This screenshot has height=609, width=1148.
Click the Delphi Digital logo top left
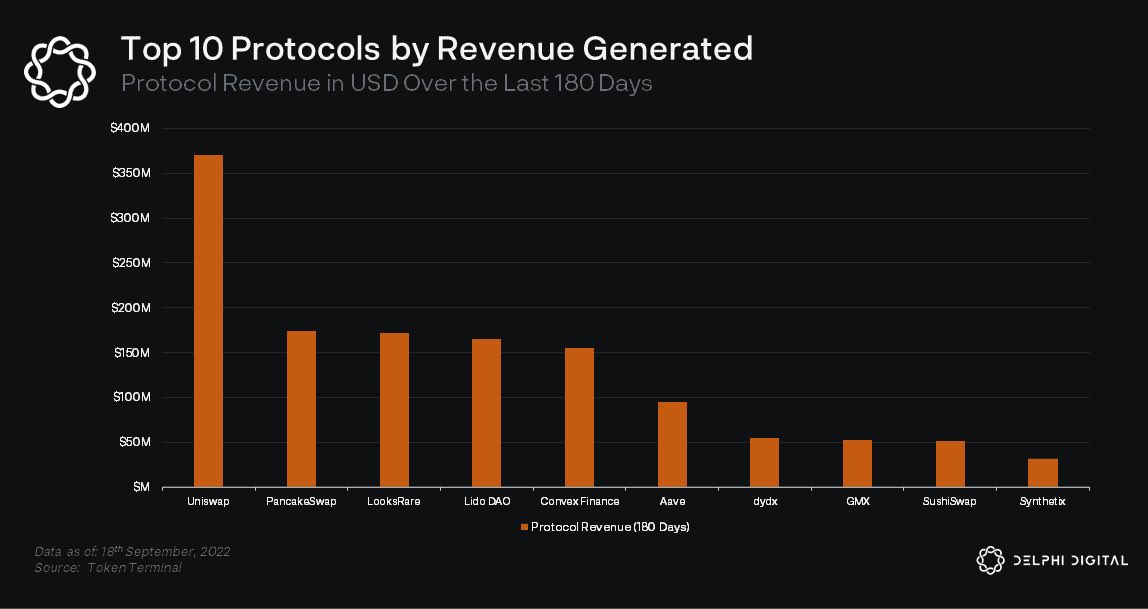pos(59,68)
